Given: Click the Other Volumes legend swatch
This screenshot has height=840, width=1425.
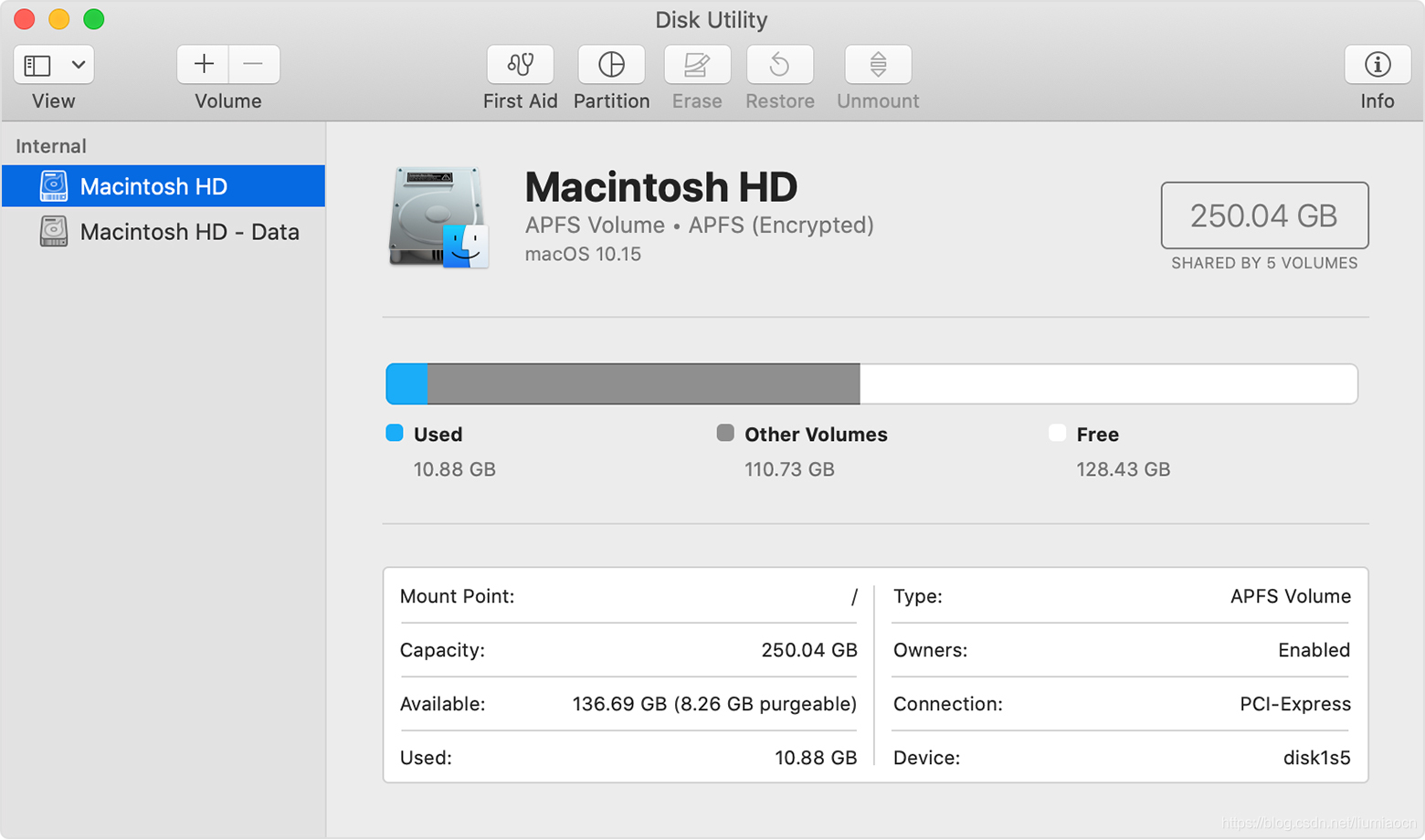Looking at the screenshot, I should 726,434.
